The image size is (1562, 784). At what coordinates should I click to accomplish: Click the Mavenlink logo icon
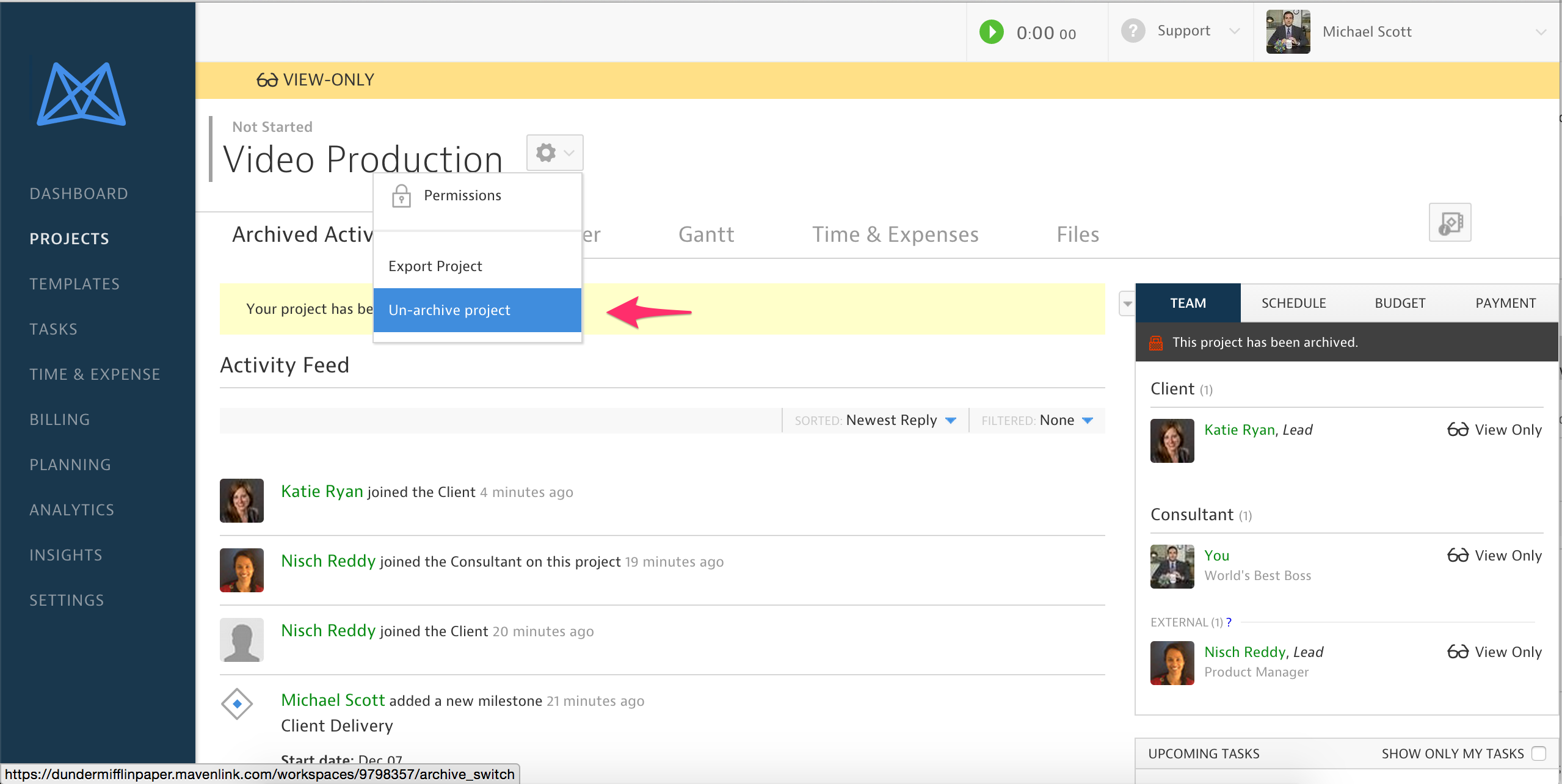pos(81,95)
